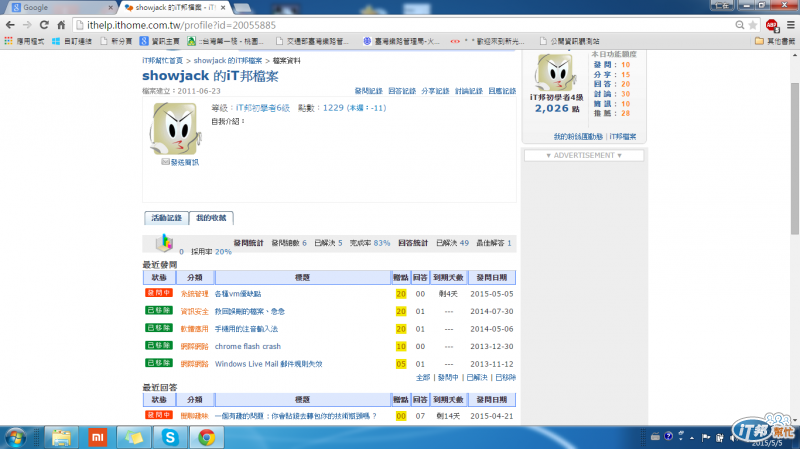This screenshot has height=449, width=800.
Task: Open the 新分頁 bookmark
Action: [116, 41]
